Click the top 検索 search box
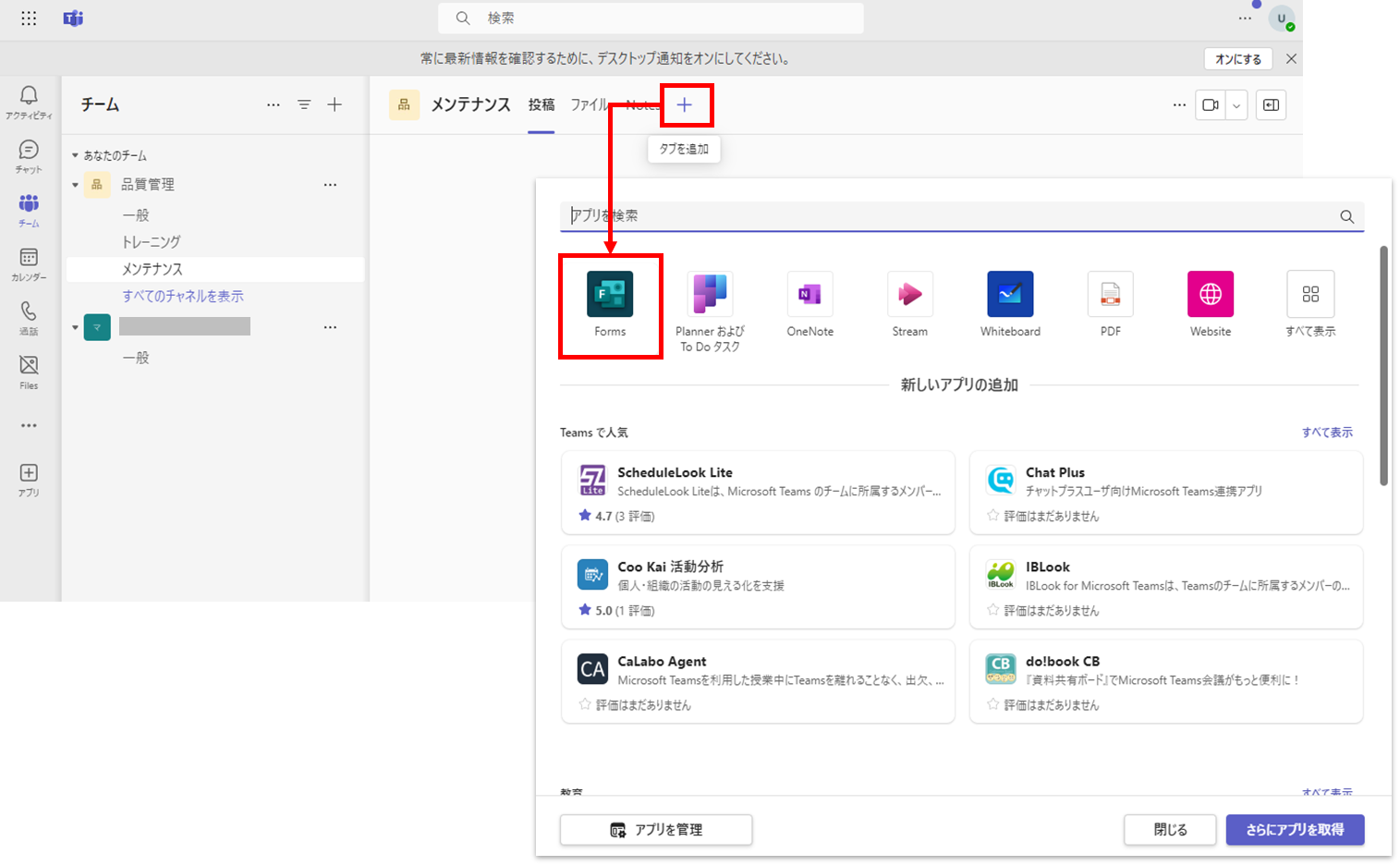The height and width of the screenshot is (866, 1400). [651, 18]
